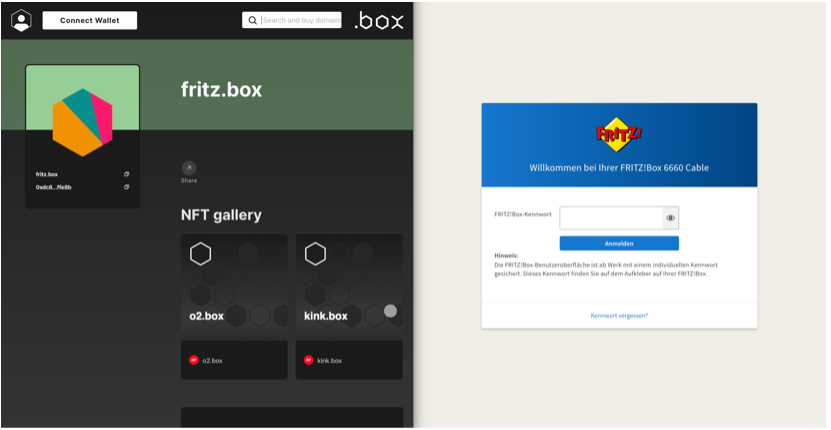This screenshot has width=831, height=430.
Task: Click the hexagon icon on kink.box card
Action: point(315,254)
